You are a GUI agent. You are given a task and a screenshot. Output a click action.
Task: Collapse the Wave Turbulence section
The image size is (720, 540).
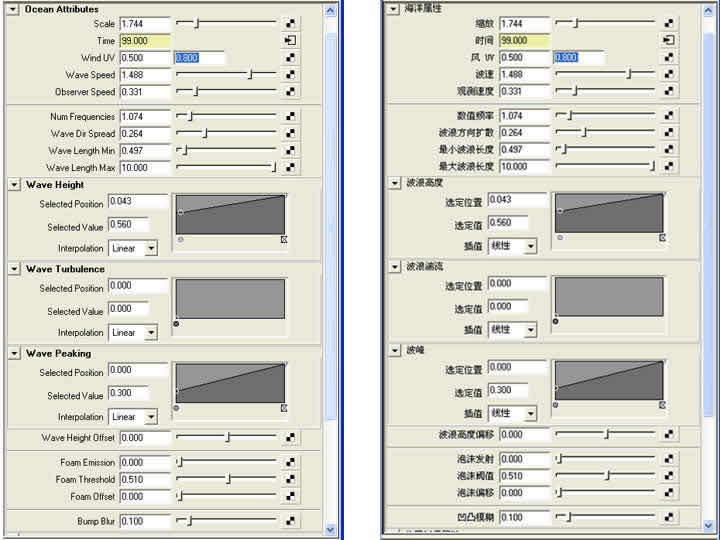click(x=14, y=269)
